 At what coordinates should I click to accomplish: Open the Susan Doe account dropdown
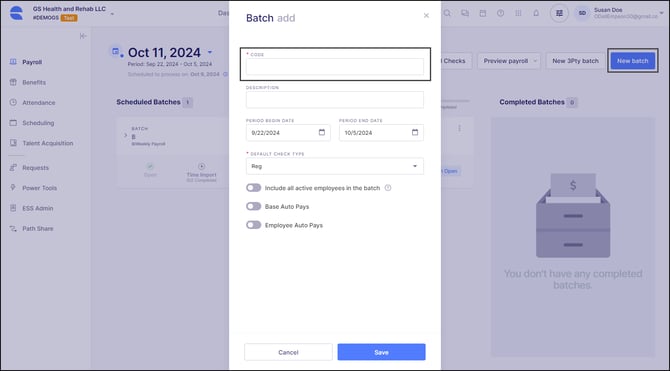click(x=662, y=13)
